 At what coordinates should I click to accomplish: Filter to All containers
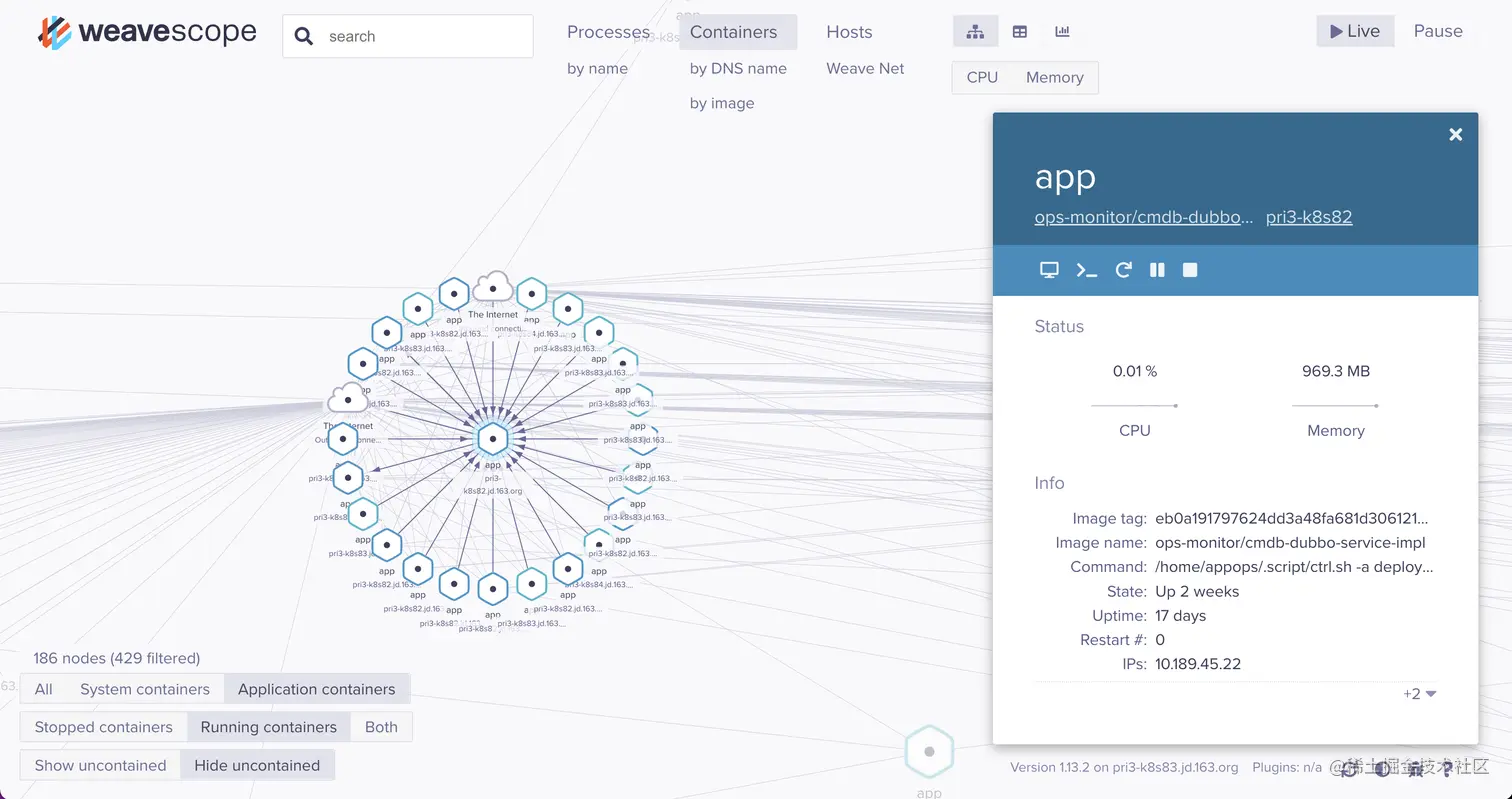[43, 689]
